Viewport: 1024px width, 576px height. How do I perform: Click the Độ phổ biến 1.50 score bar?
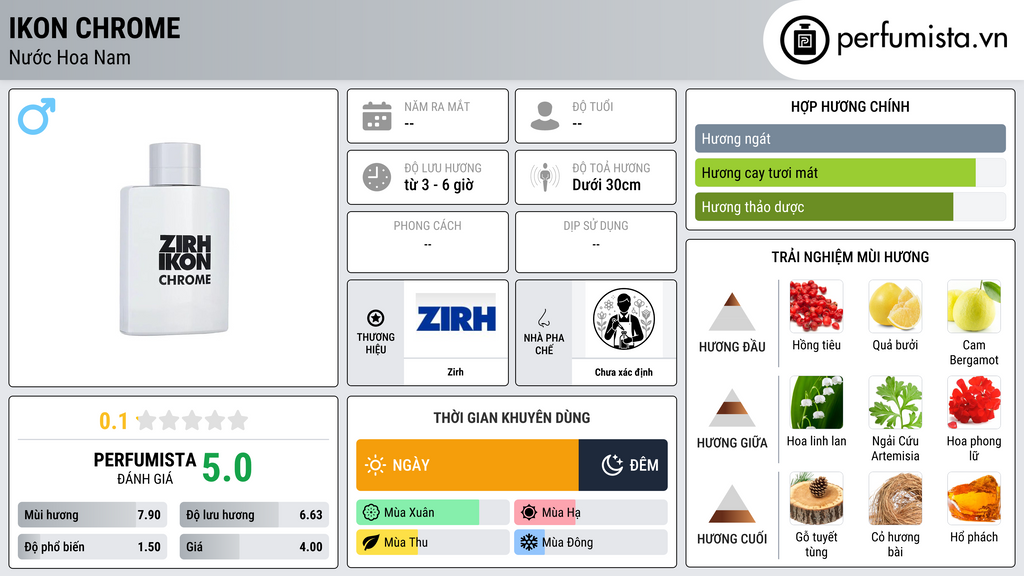click(92, 547)
